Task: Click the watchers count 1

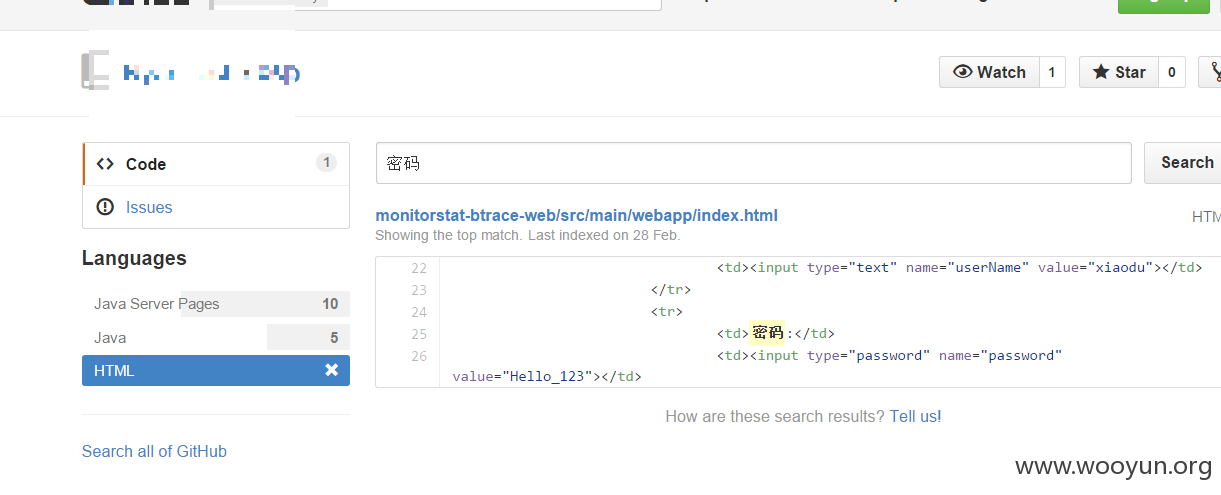Action: (x=1051, y=72)
